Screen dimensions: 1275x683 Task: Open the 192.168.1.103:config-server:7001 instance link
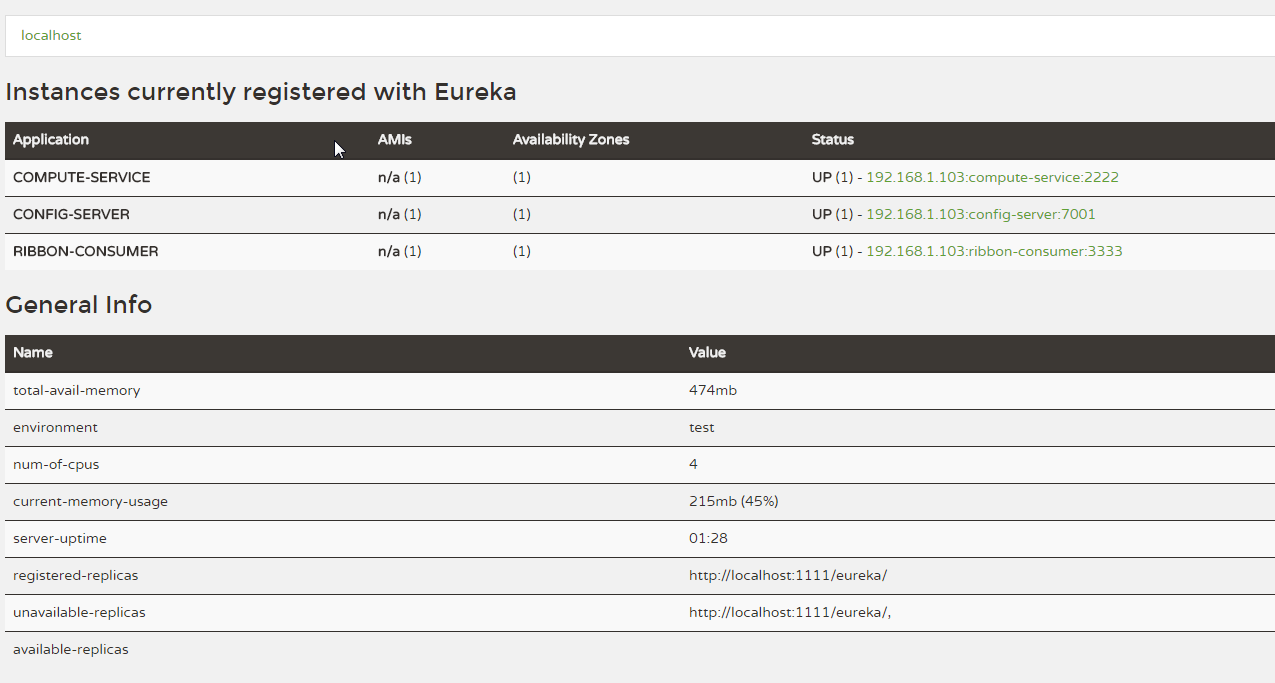[x=981, y=214]
